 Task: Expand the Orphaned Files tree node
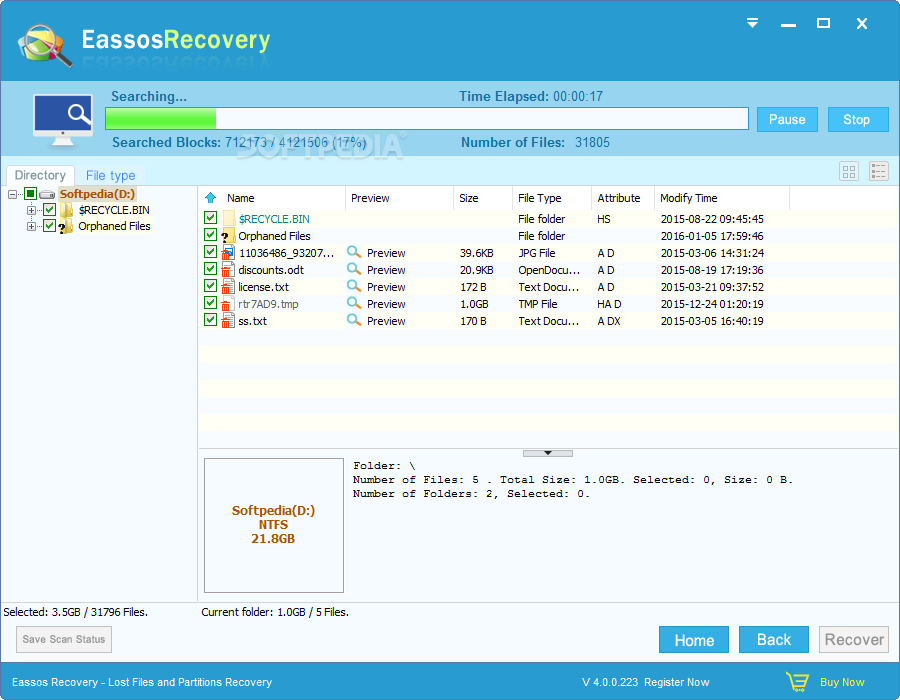pyautogui.click(x=31, y=226)
